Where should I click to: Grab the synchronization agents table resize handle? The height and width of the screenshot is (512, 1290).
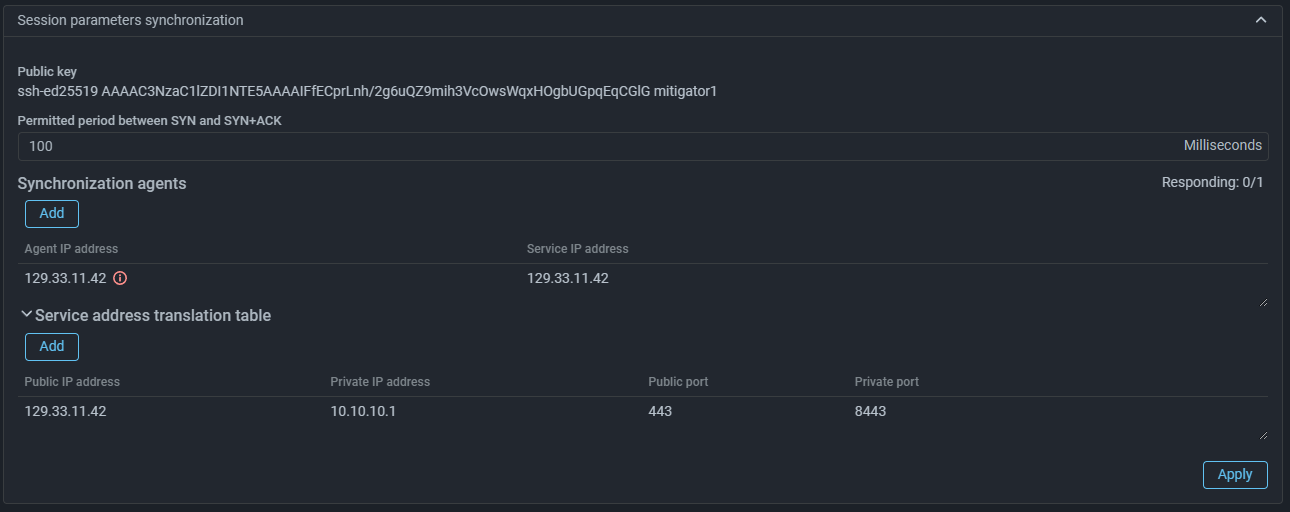click(1262, 302)
